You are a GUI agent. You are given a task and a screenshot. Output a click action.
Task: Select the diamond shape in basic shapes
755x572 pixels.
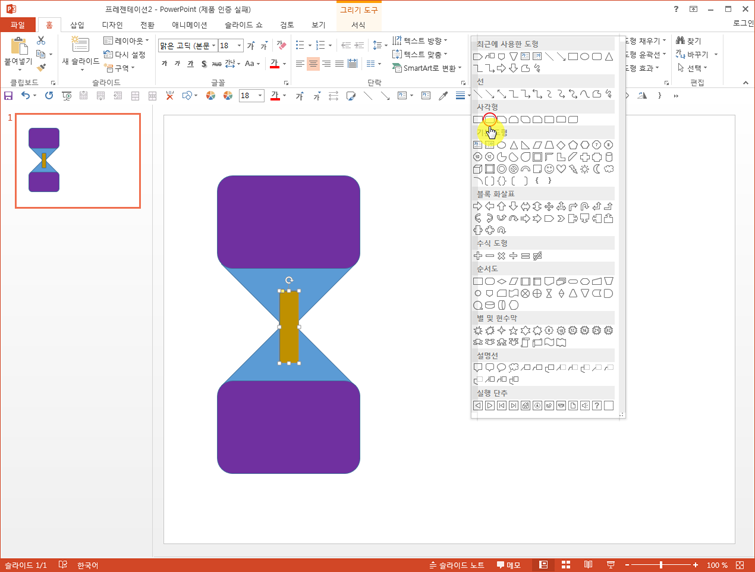[x=561, y=144]
